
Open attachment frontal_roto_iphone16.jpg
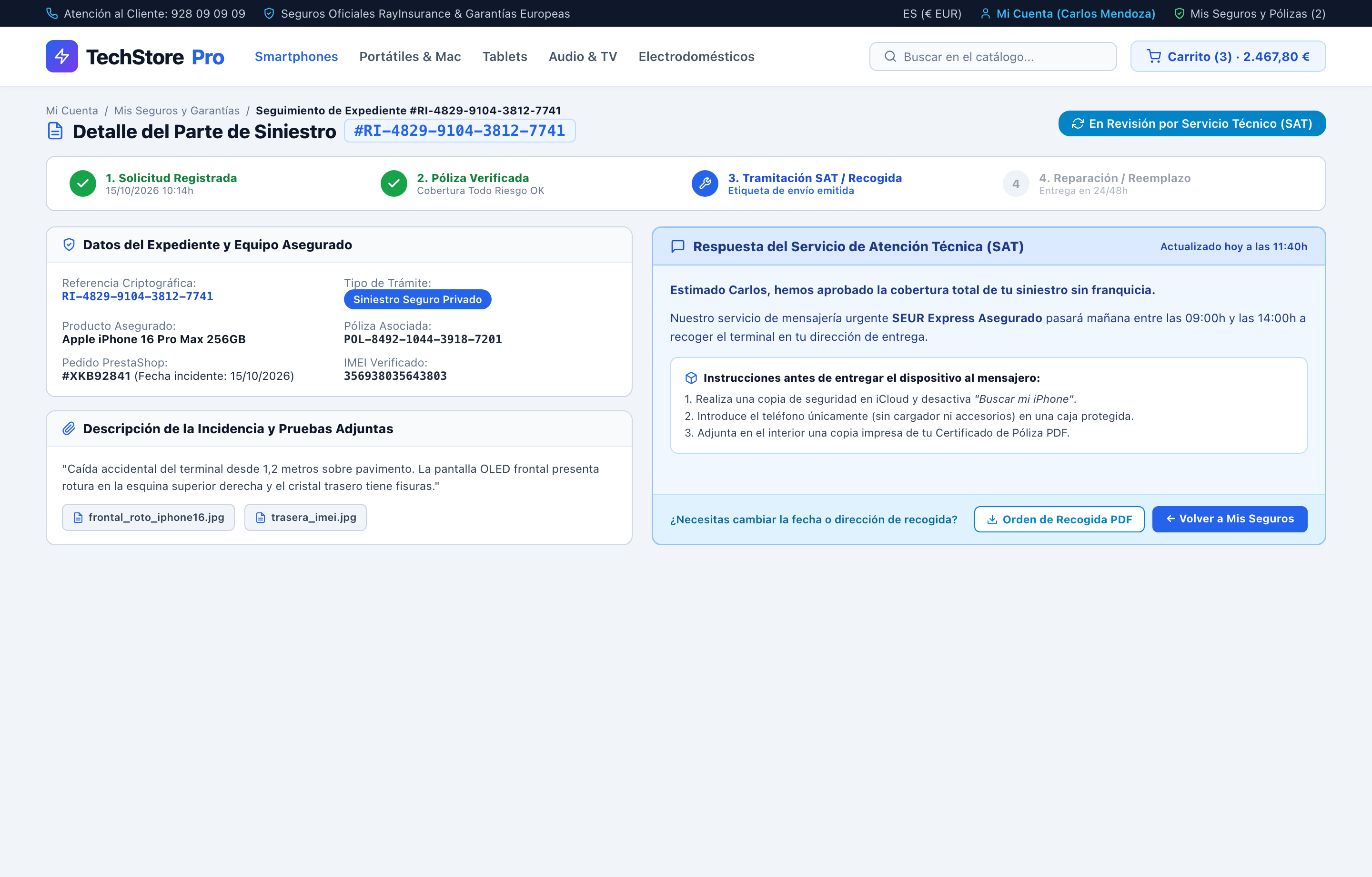148,517
